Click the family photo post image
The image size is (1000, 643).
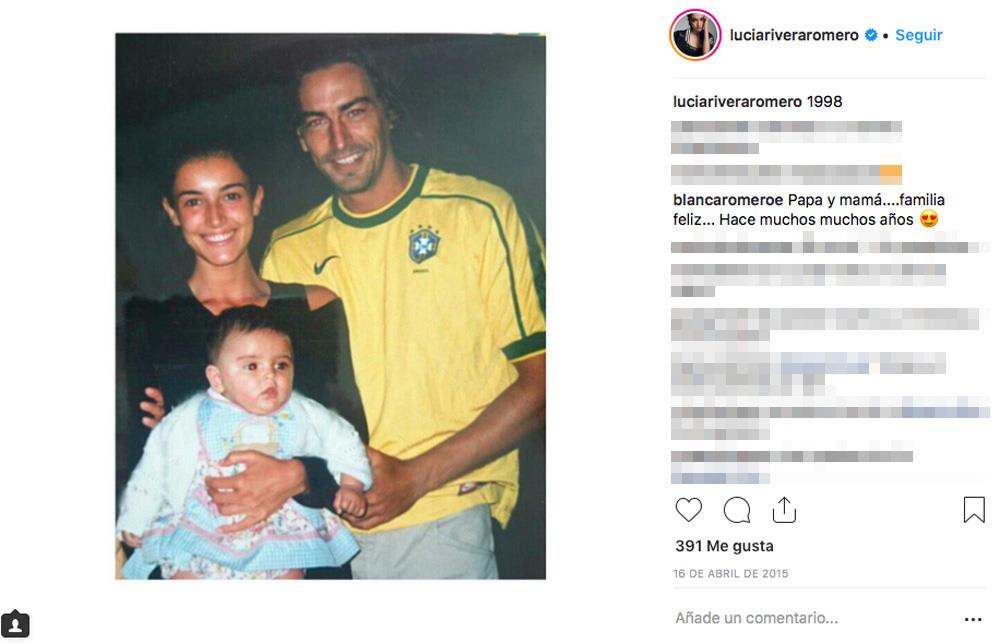pyautogui.click(x=330, y=306)
